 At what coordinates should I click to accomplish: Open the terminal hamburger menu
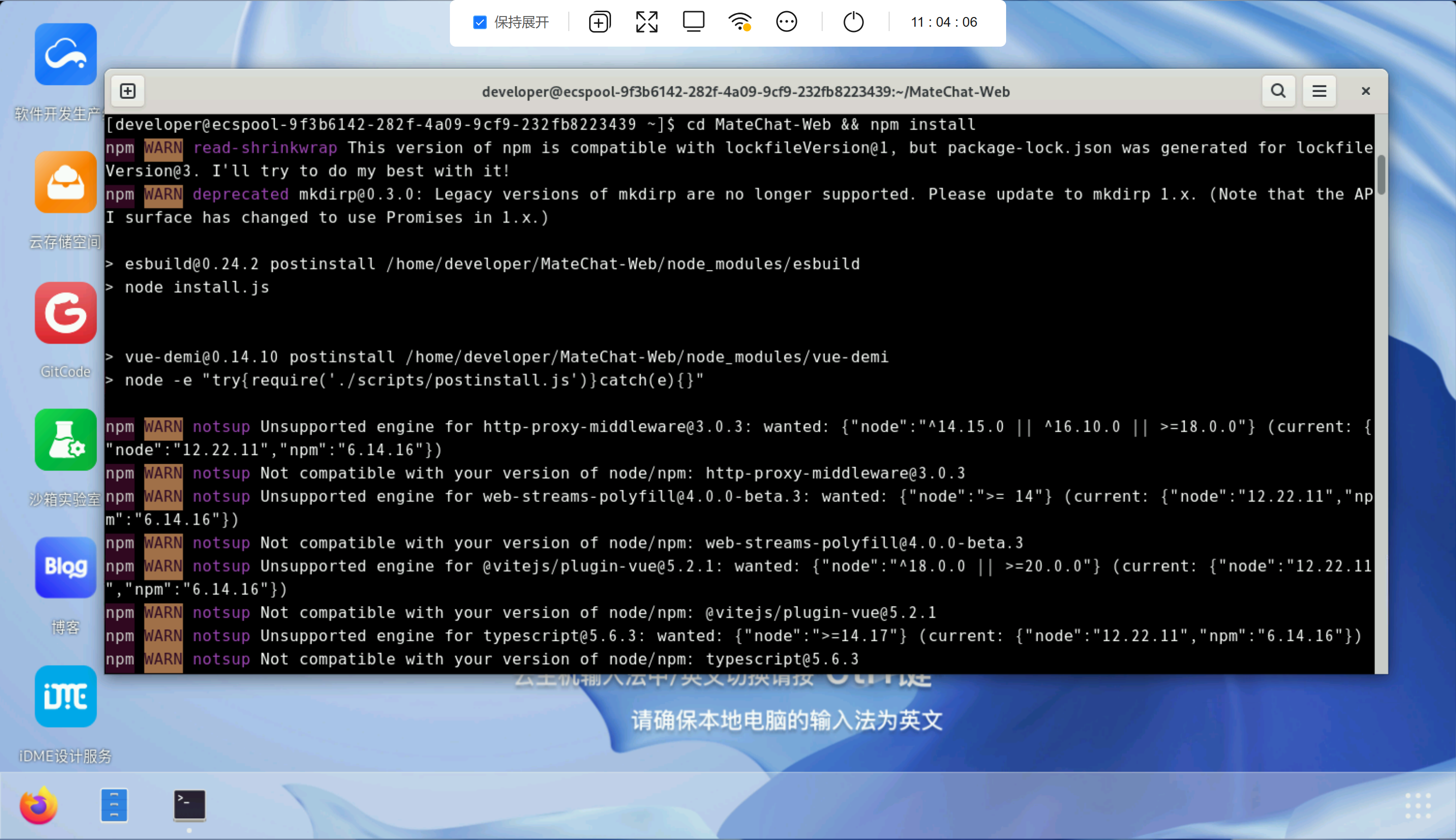(1319, 91)
